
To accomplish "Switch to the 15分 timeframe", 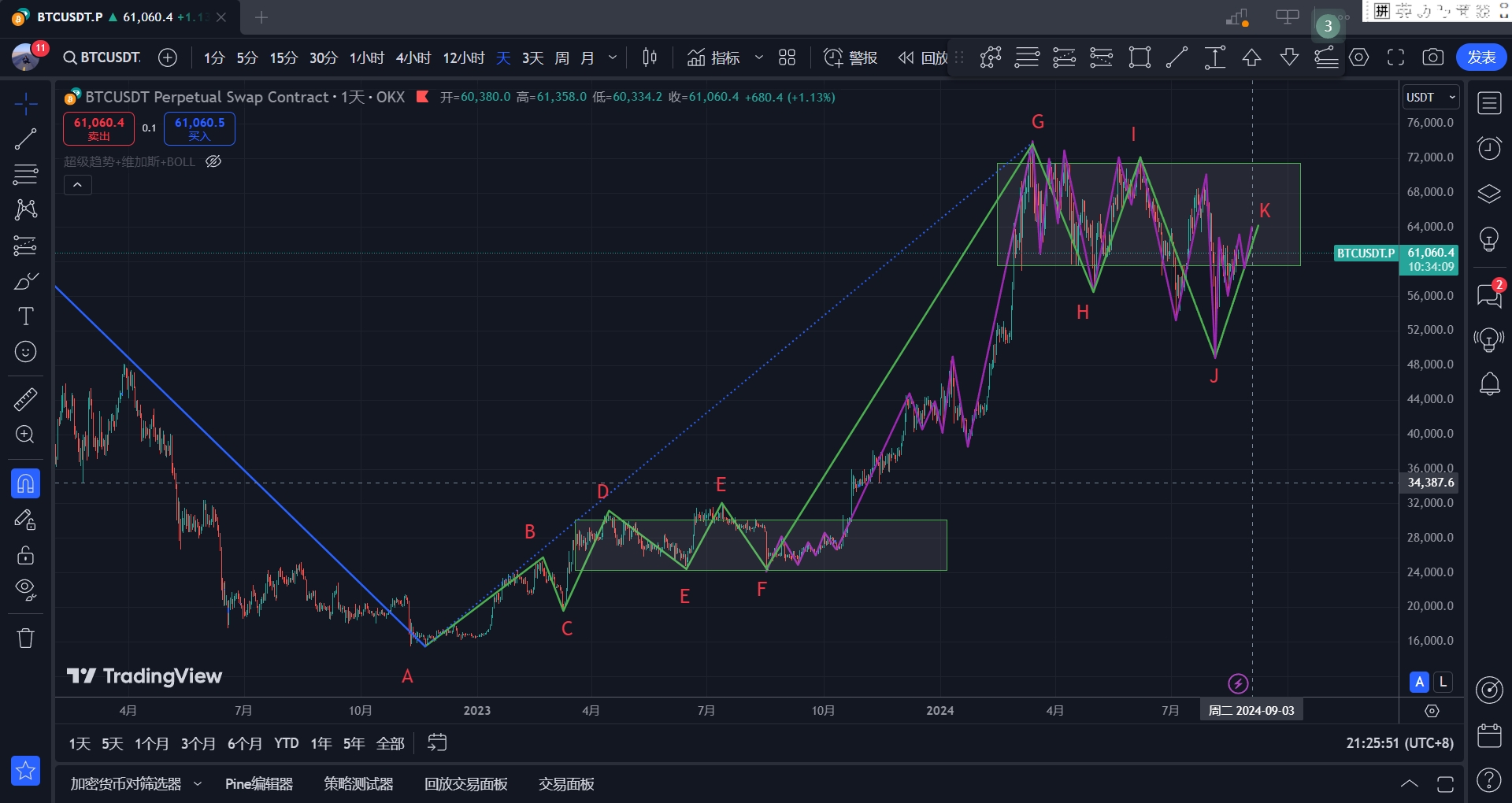I will (283, 58).
